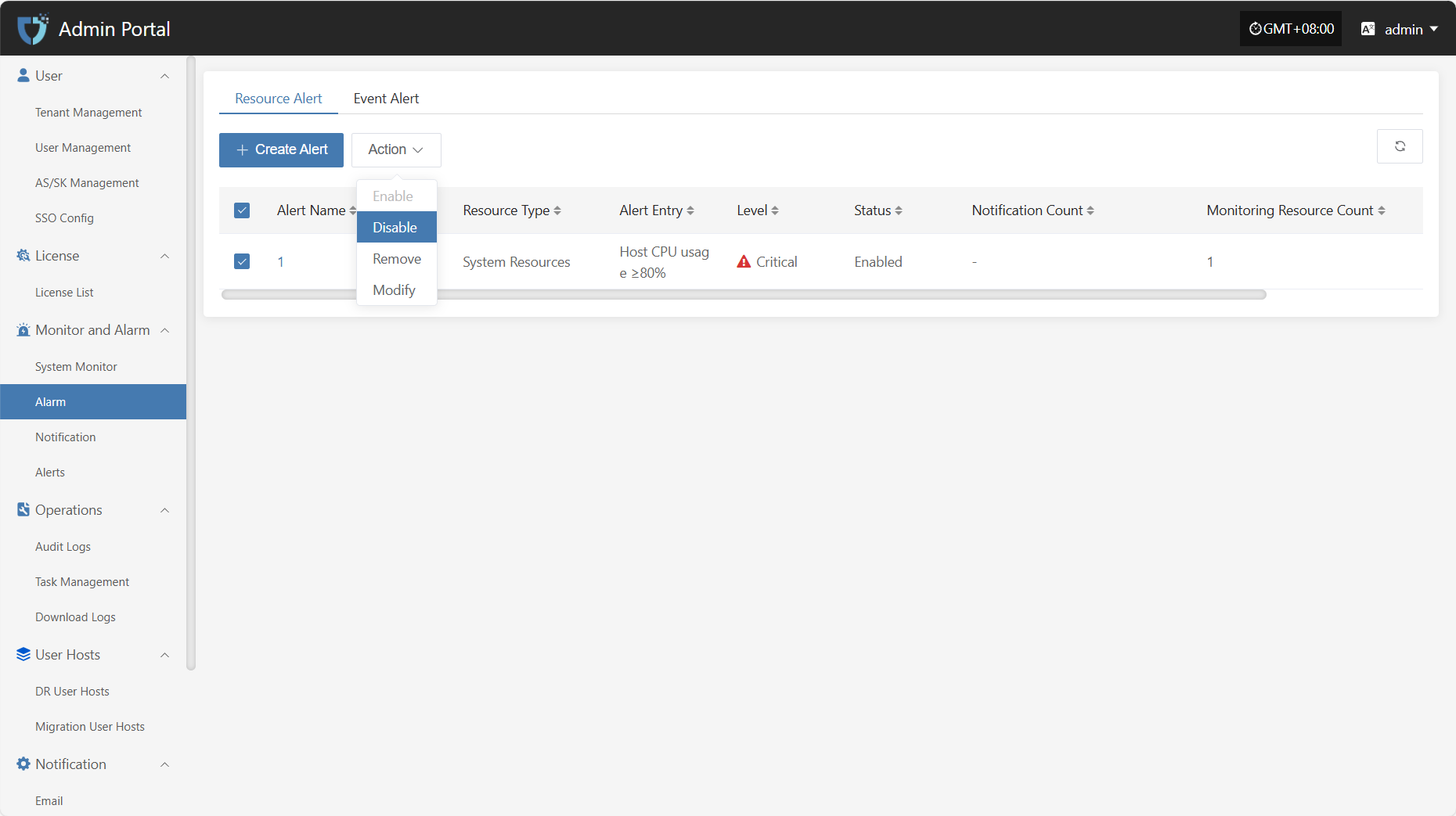Click the Notification section gear icon

pos(23,764)
